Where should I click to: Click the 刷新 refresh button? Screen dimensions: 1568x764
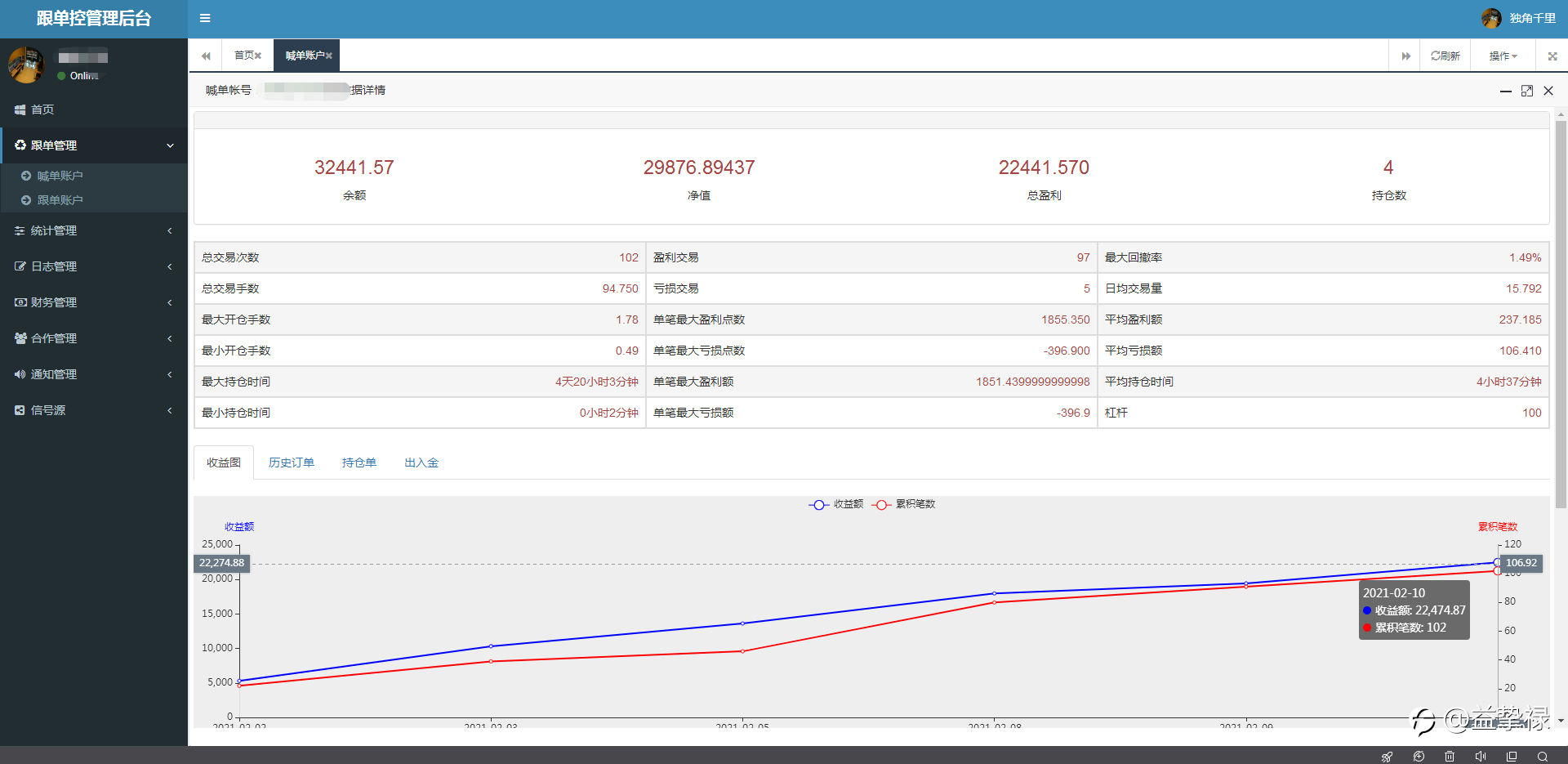(1445, 56)
